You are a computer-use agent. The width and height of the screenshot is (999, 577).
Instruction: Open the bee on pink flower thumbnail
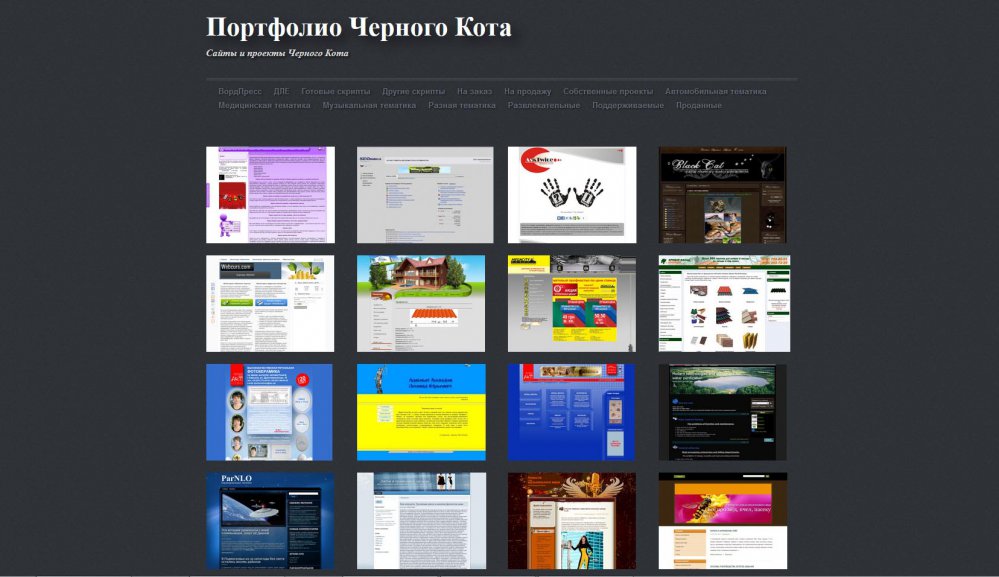point(723,521)
